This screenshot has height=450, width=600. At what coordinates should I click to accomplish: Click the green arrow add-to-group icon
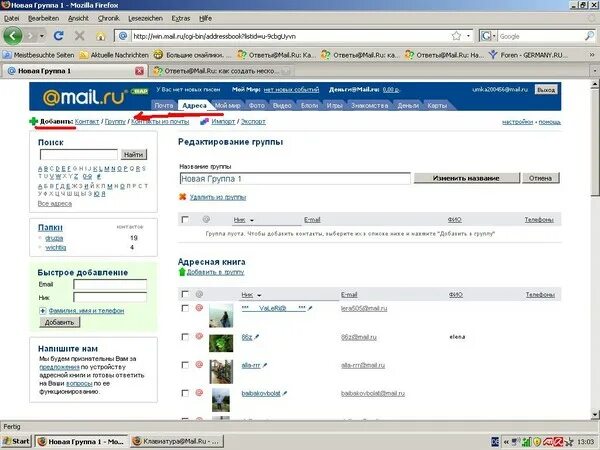pos(182,272)
